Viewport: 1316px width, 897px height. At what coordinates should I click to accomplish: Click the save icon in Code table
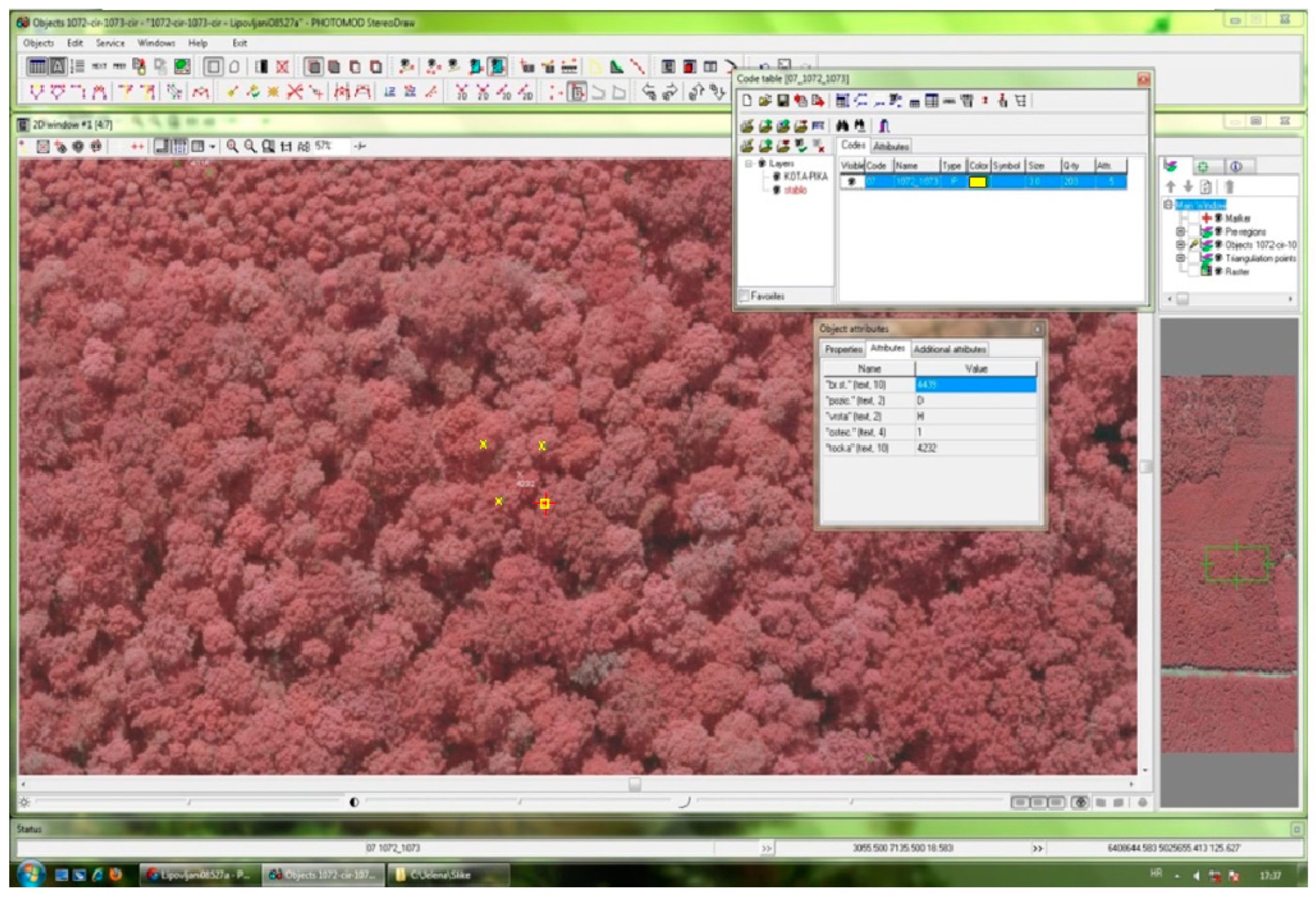click(x=783, y=101)
